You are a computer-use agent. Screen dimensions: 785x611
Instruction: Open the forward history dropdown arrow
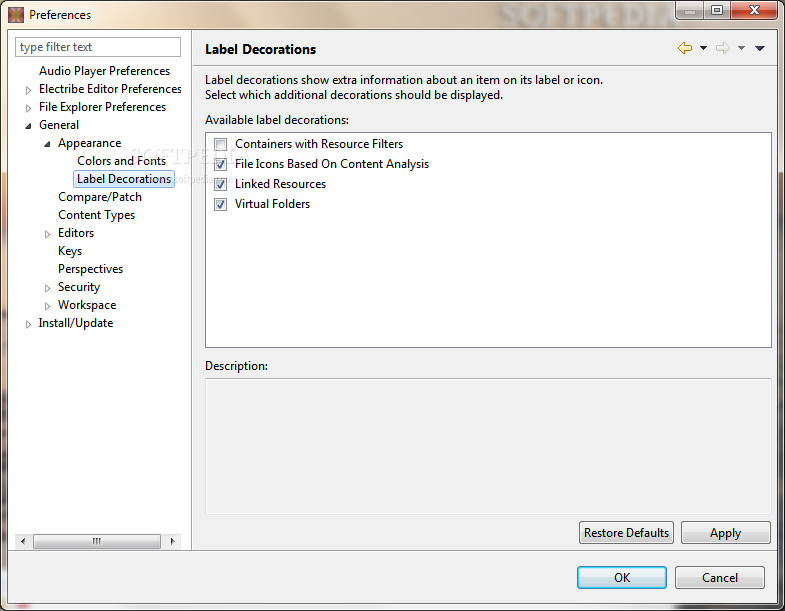click(741, 48)
